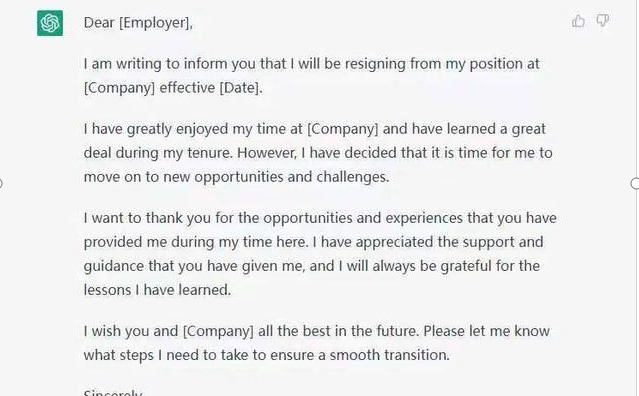Select the circular handle on right edge
This screenshot has width=639, height=396.
(635, 184)
